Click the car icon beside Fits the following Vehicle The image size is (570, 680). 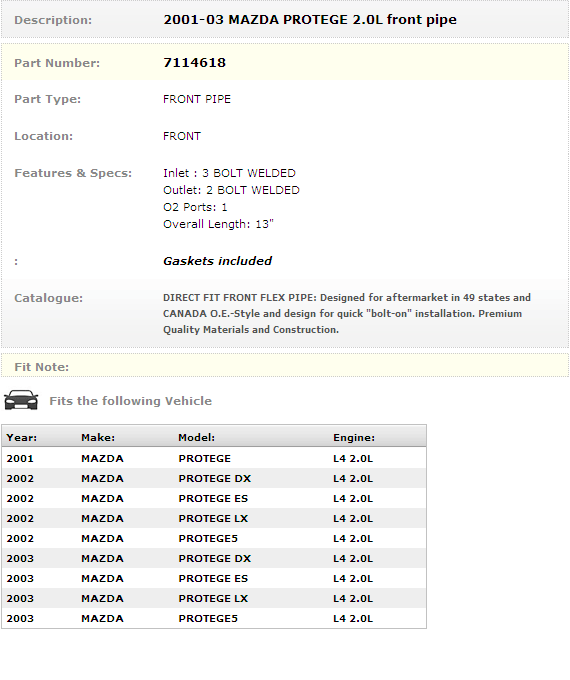[x=21, y=400]
